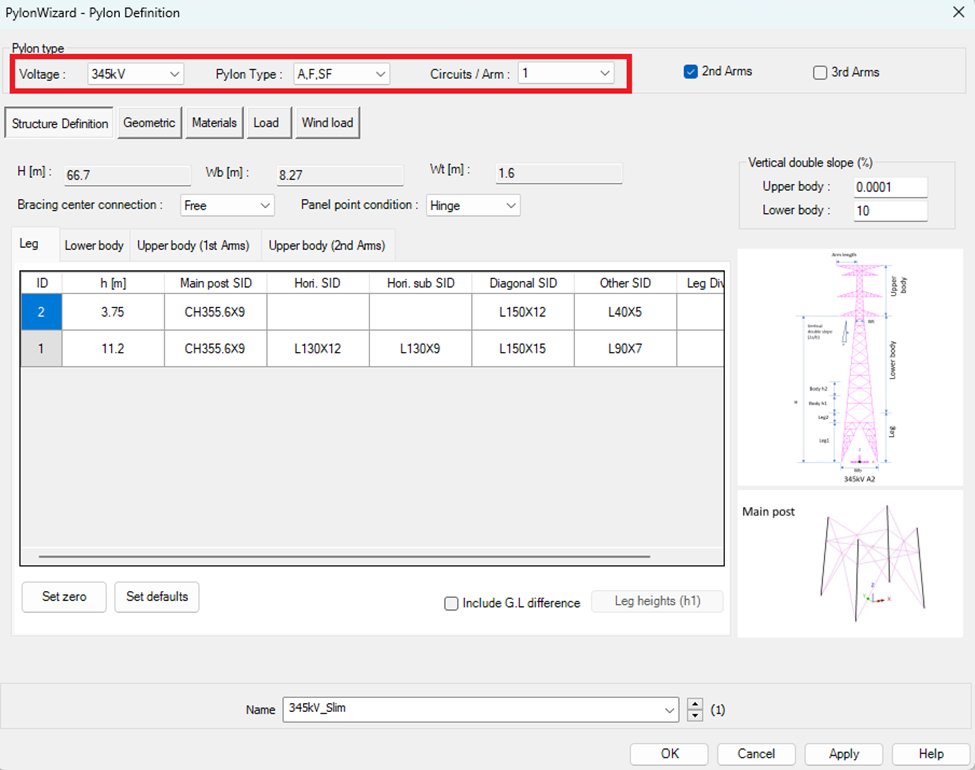Open the Wind load tab

(x=328, y=123)
